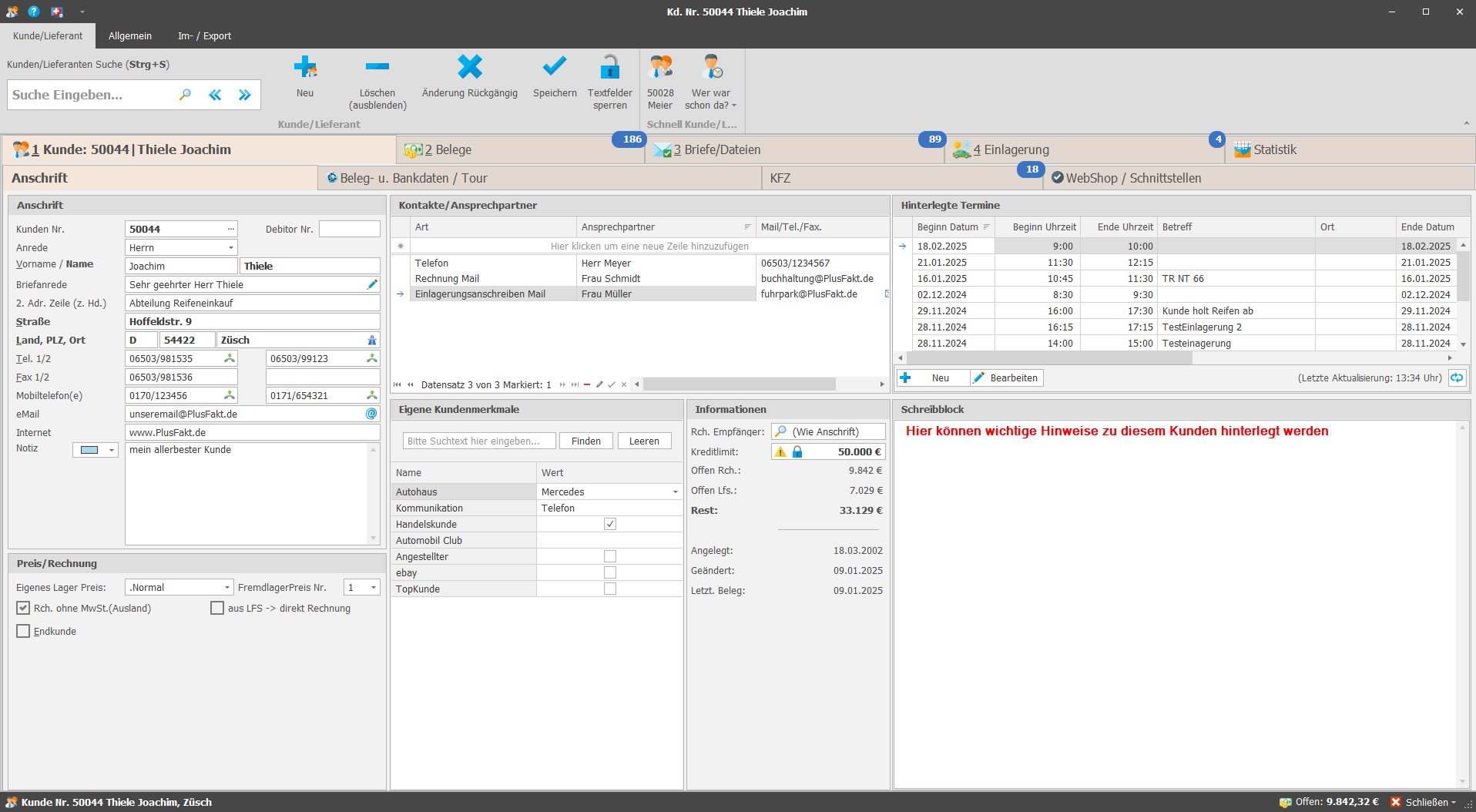Expand the Eigenes Lager Preis dropdown
The height and width of the screenshot is (812, 1476).
(x=226, y=587)
